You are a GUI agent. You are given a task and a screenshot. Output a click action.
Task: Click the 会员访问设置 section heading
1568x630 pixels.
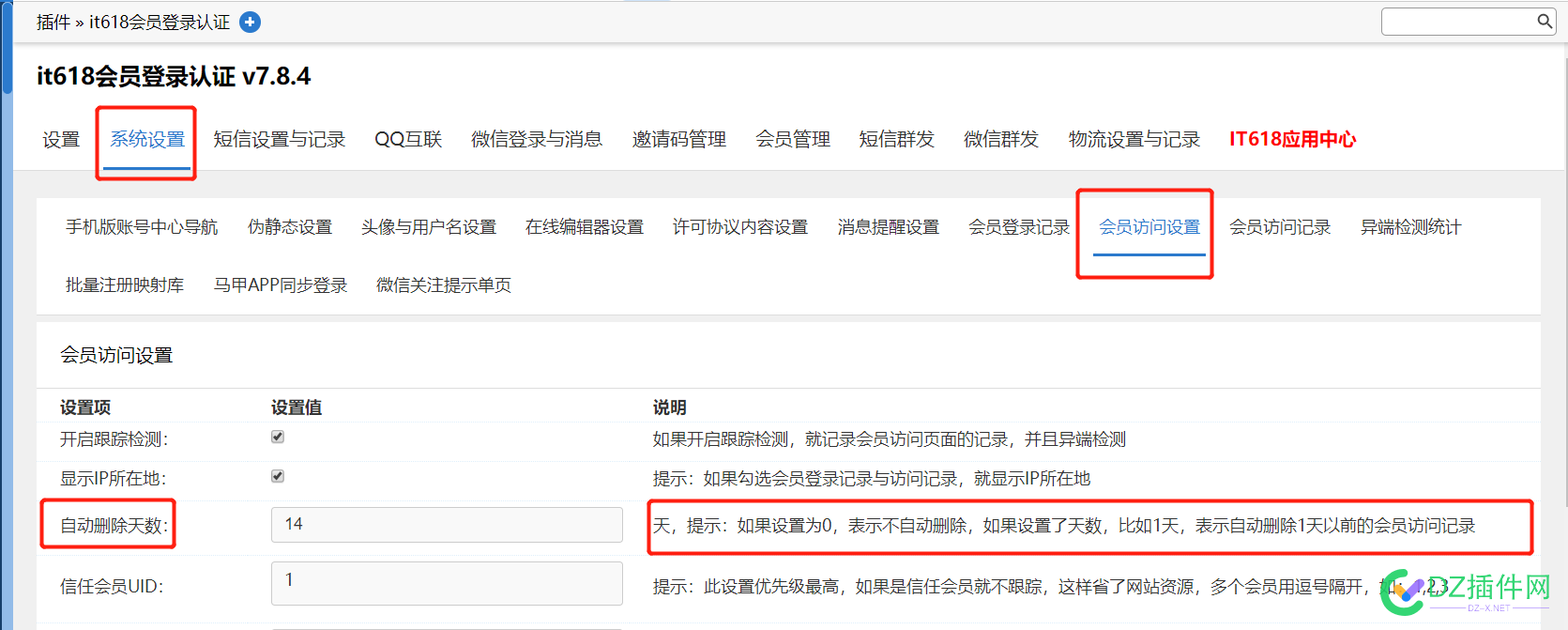tap(116, 356)
